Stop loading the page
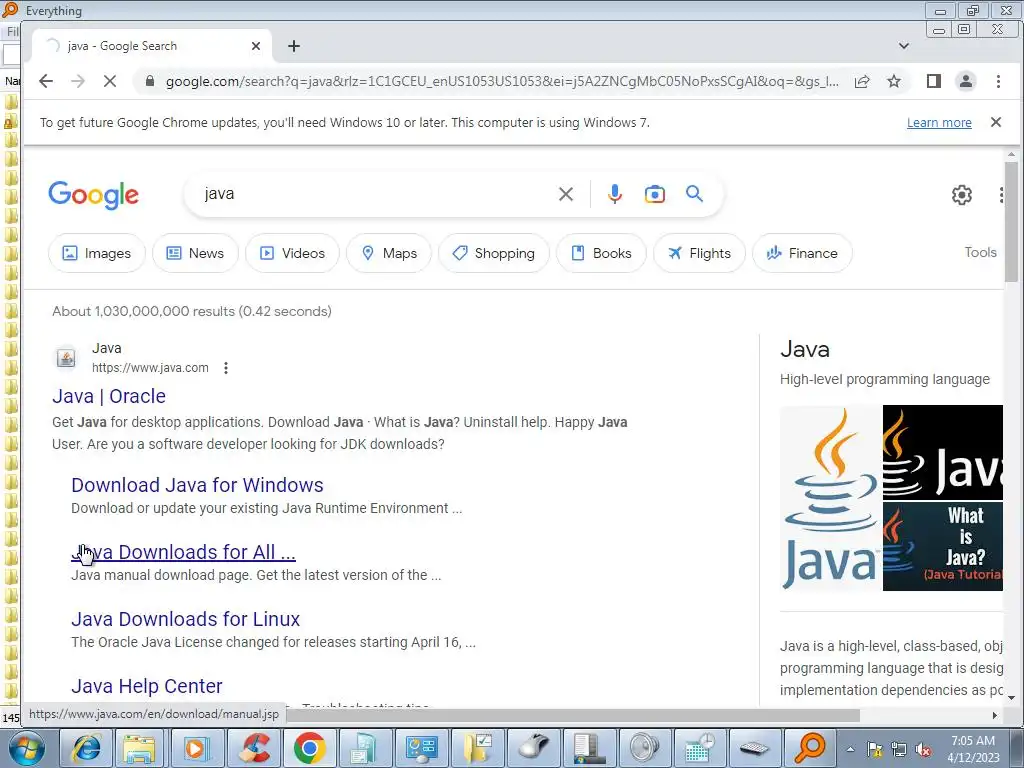Image resolution: width=1024 pixels, height=768 pixels. click(x=110, y=81)
